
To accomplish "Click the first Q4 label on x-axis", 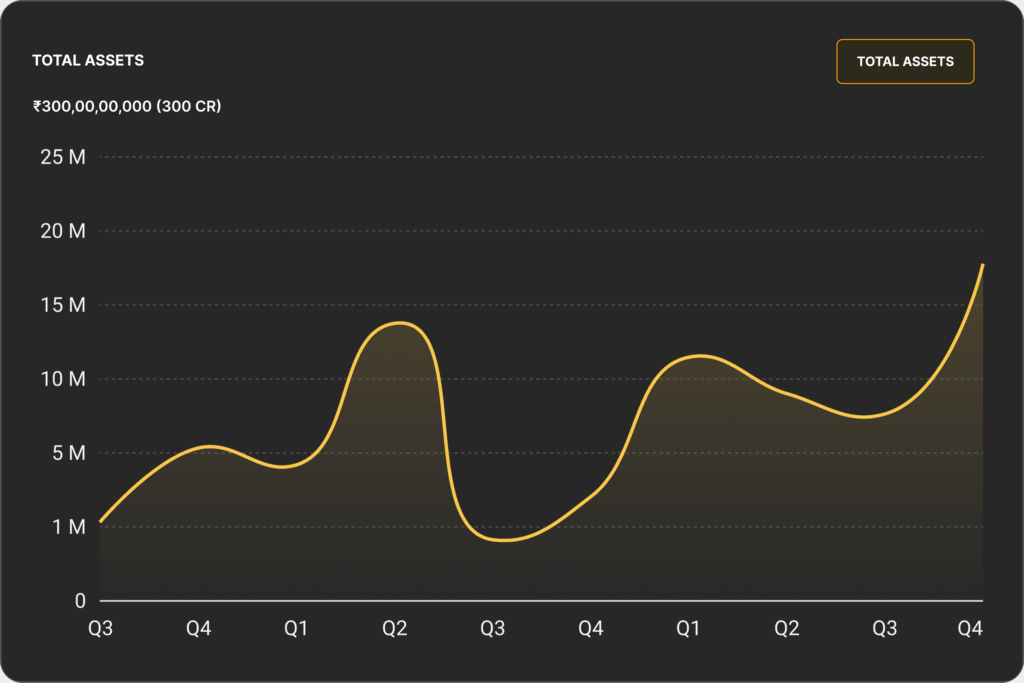I will tap(199, 629).
